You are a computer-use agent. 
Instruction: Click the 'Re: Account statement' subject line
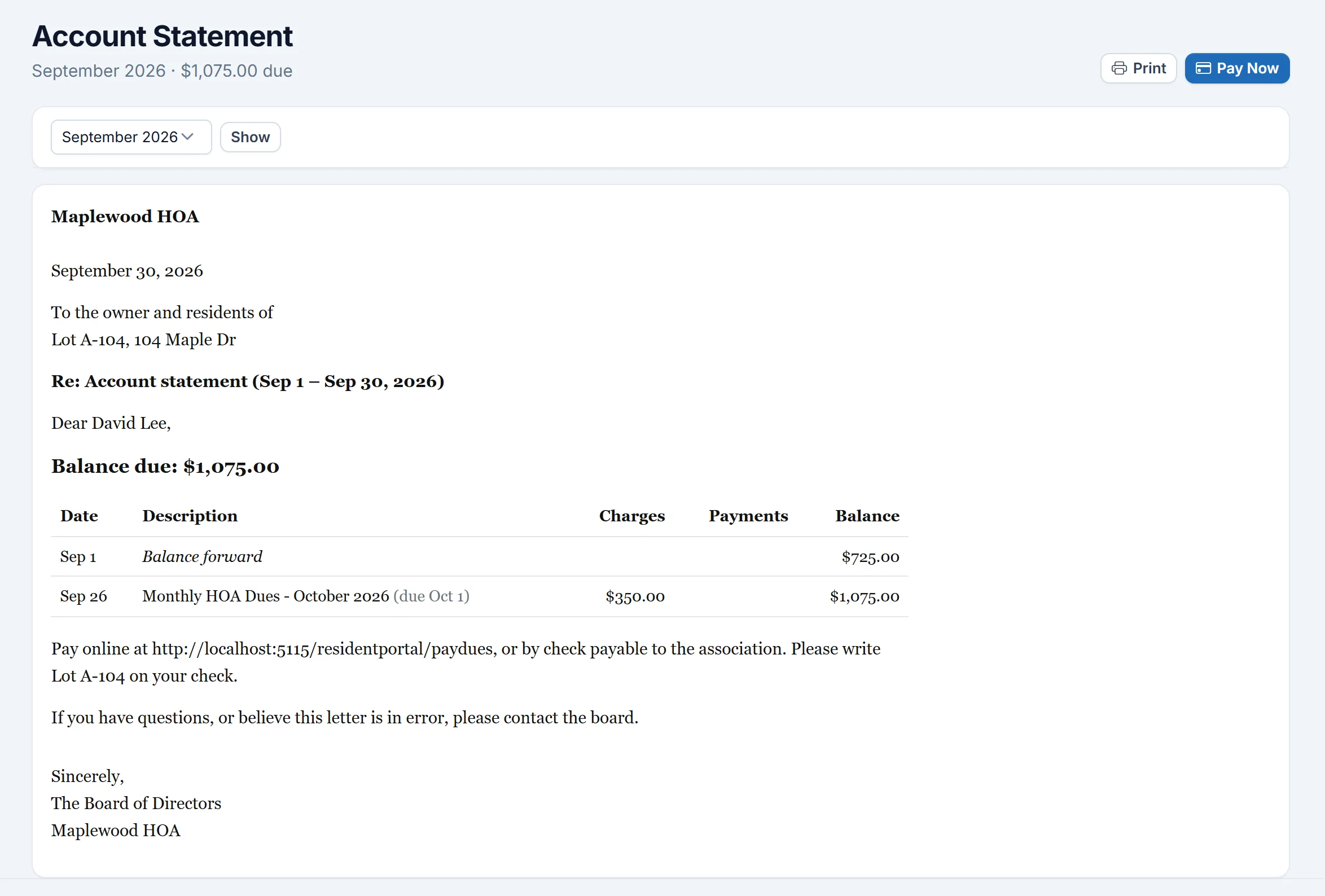(x=247, y=381)
